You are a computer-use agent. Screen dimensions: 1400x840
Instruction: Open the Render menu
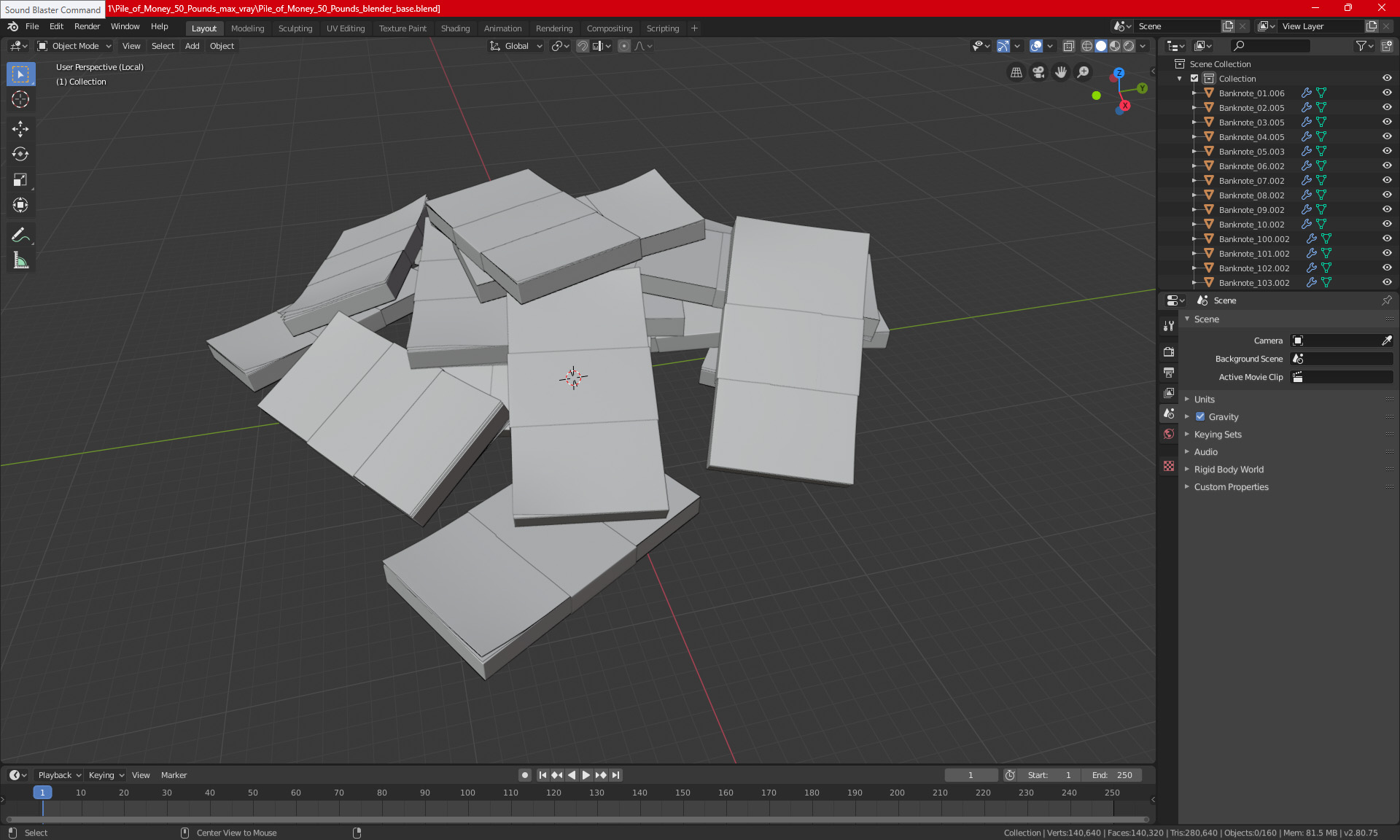click(87, 26)
